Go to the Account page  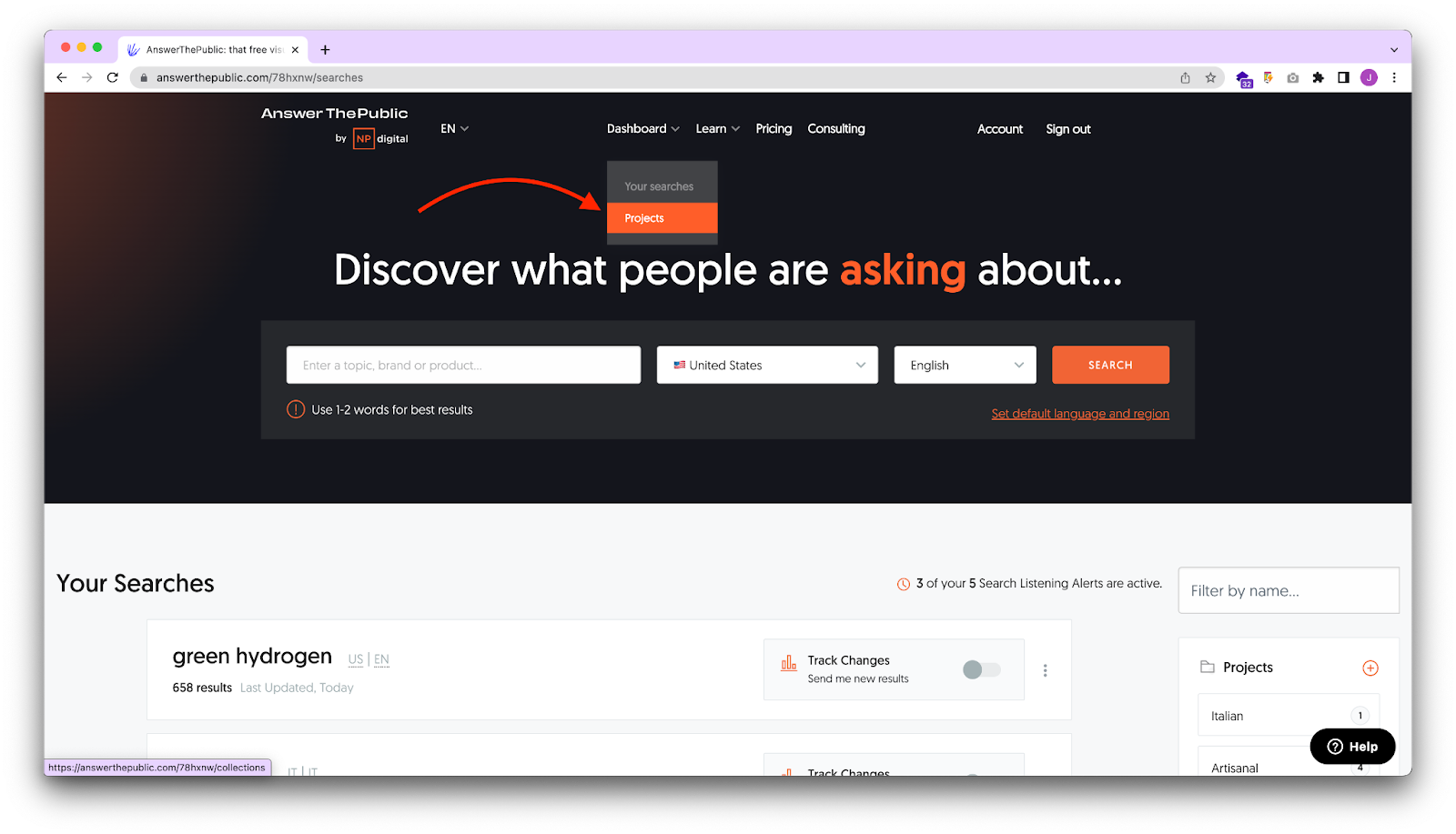coord(1000,129)
